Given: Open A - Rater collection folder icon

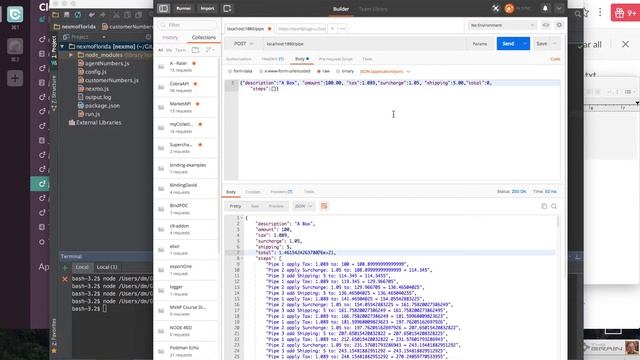Looking at the screenshot, I should [161, 67].
